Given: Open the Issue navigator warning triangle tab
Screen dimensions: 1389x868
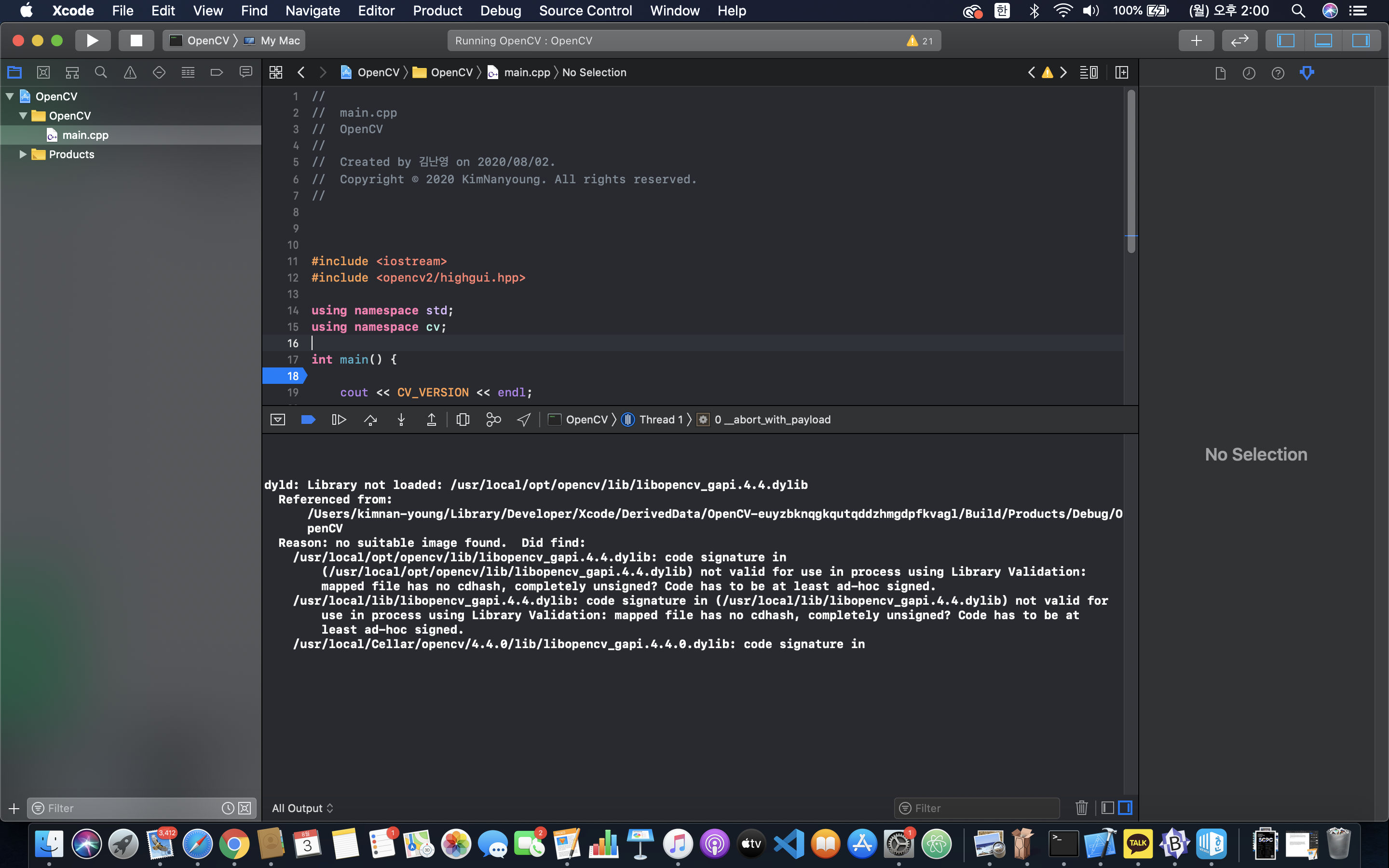Looking at the screenshot, I should (x=130, y=72).
